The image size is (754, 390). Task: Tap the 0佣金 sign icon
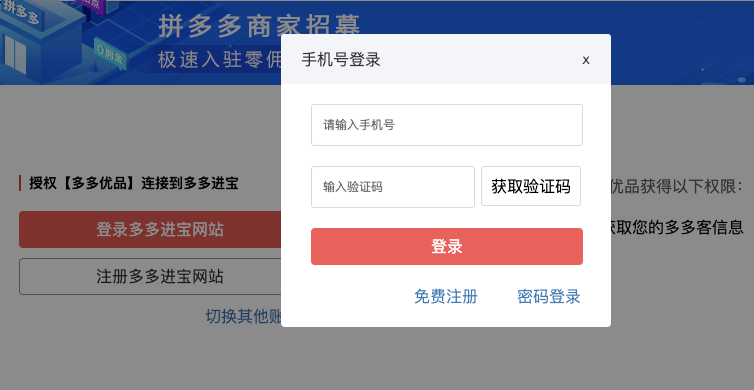(110, 51)
